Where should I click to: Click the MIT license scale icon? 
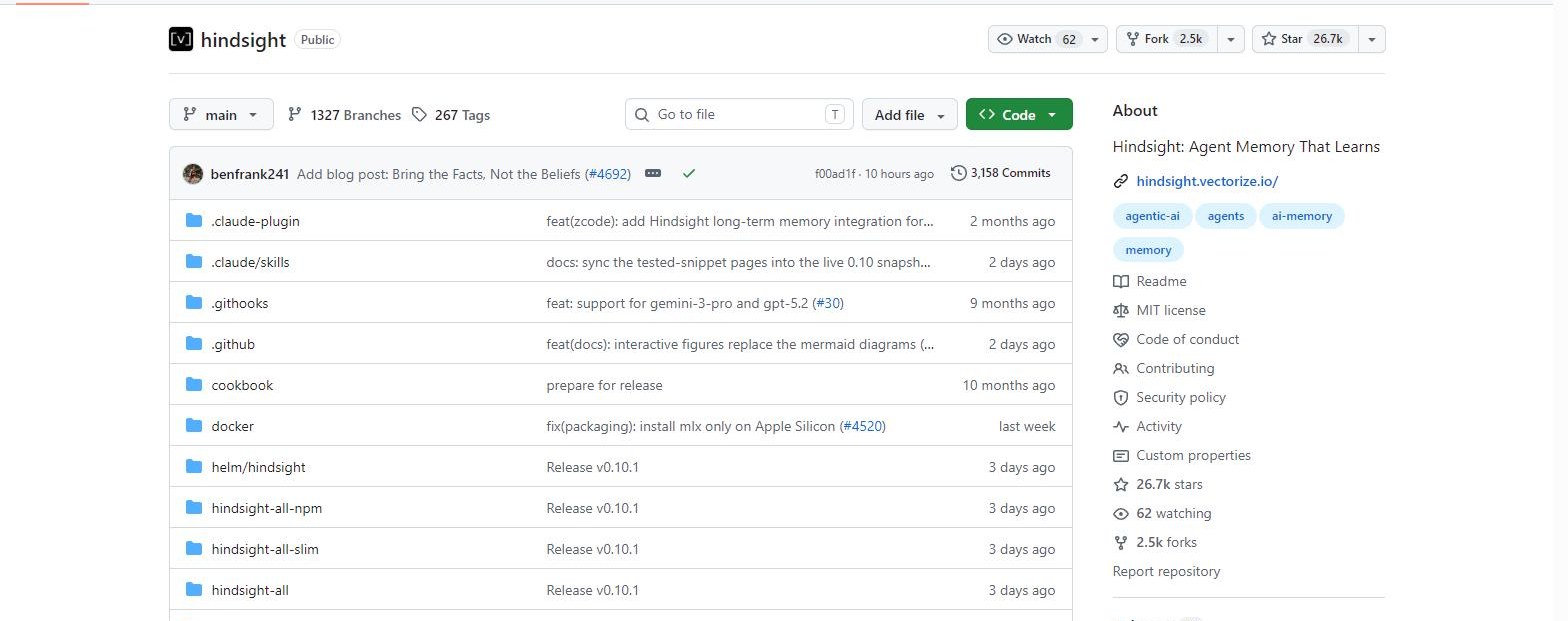click(1121, 311)
